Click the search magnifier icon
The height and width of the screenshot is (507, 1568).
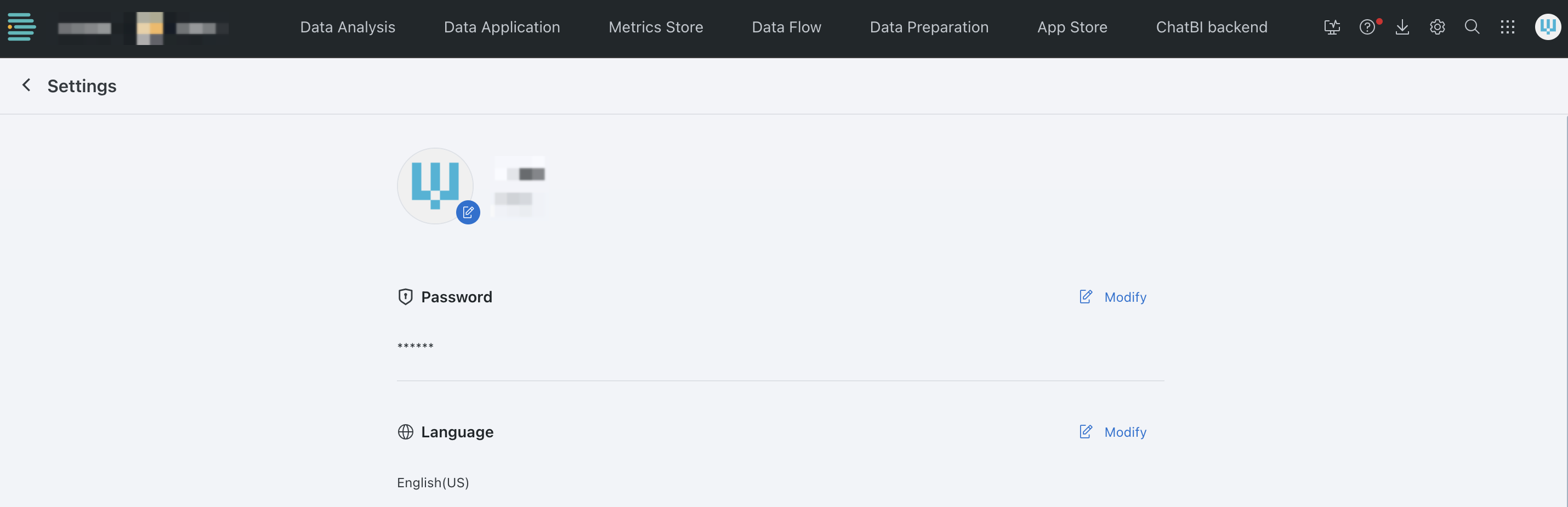coord(1472,27)
